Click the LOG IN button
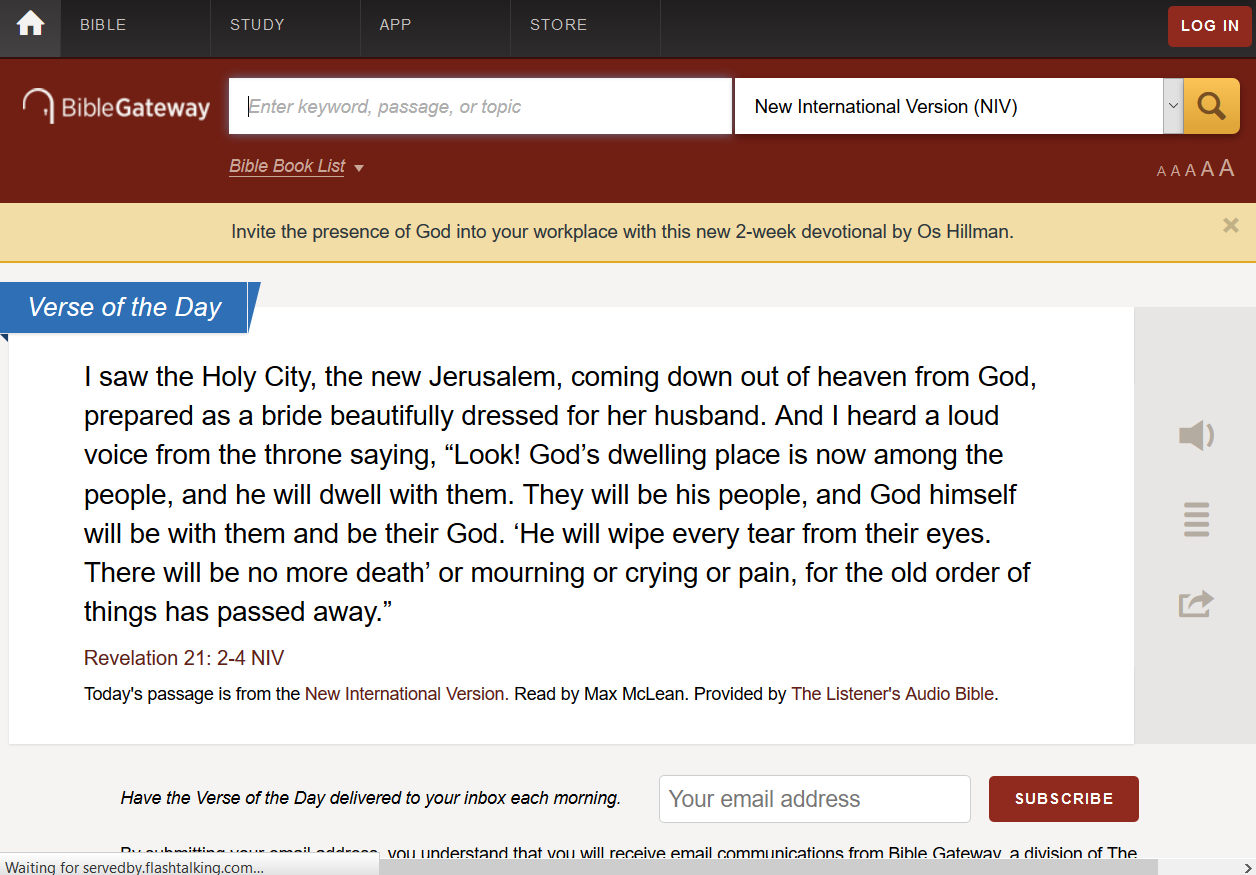The image size is (1256, 875). pos(1209,26)
